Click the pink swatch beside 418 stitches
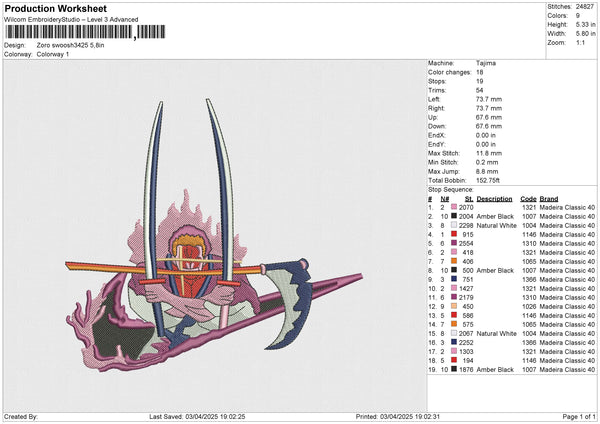600x424 pixels. coord(454,252)
